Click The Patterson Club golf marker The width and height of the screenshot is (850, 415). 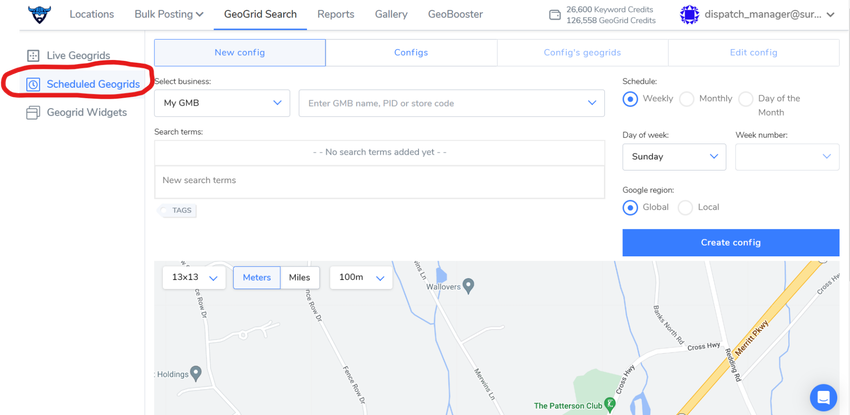tap(610, 403)
